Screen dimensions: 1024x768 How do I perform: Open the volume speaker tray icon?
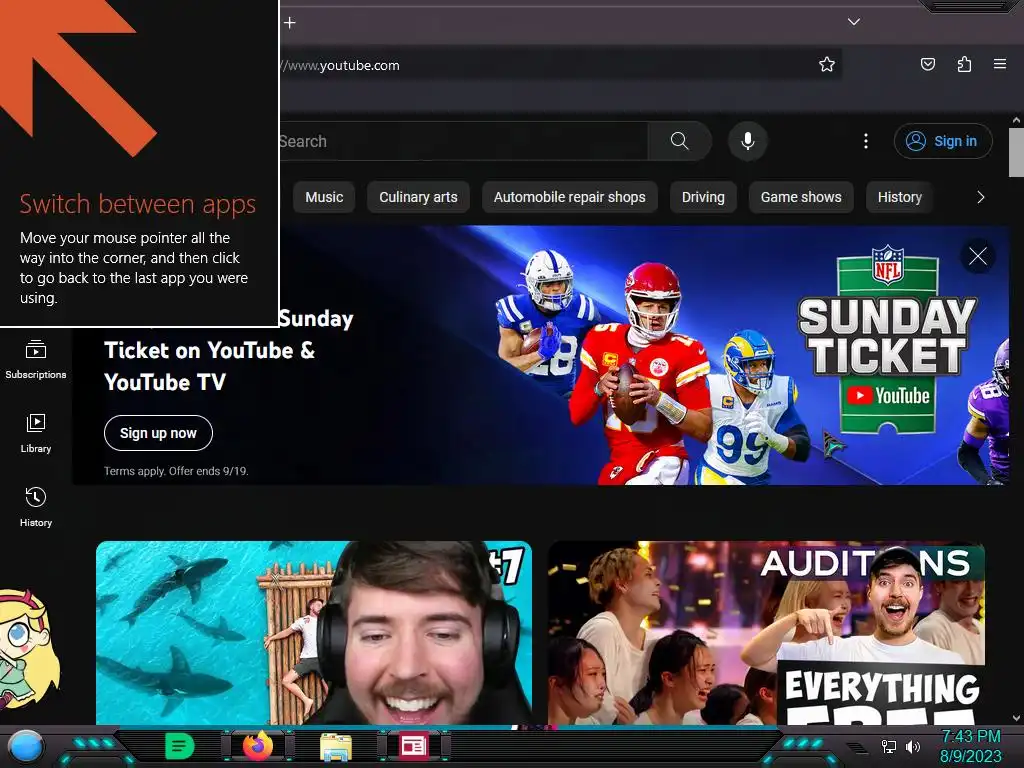coord(912,746)
